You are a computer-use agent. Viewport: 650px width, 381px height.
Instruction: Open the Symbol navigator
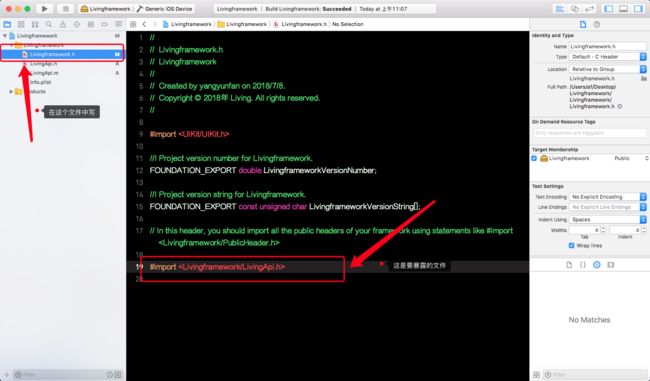pos(35,24)
